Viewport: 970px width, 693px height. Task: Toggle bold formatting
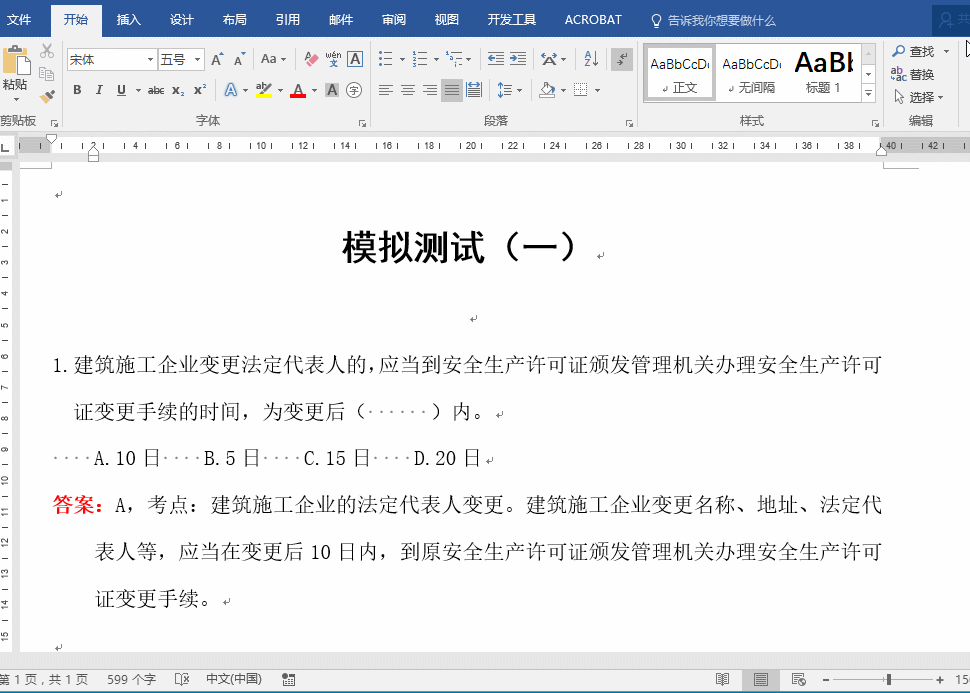pyautogui.click(x=77, y=90)
